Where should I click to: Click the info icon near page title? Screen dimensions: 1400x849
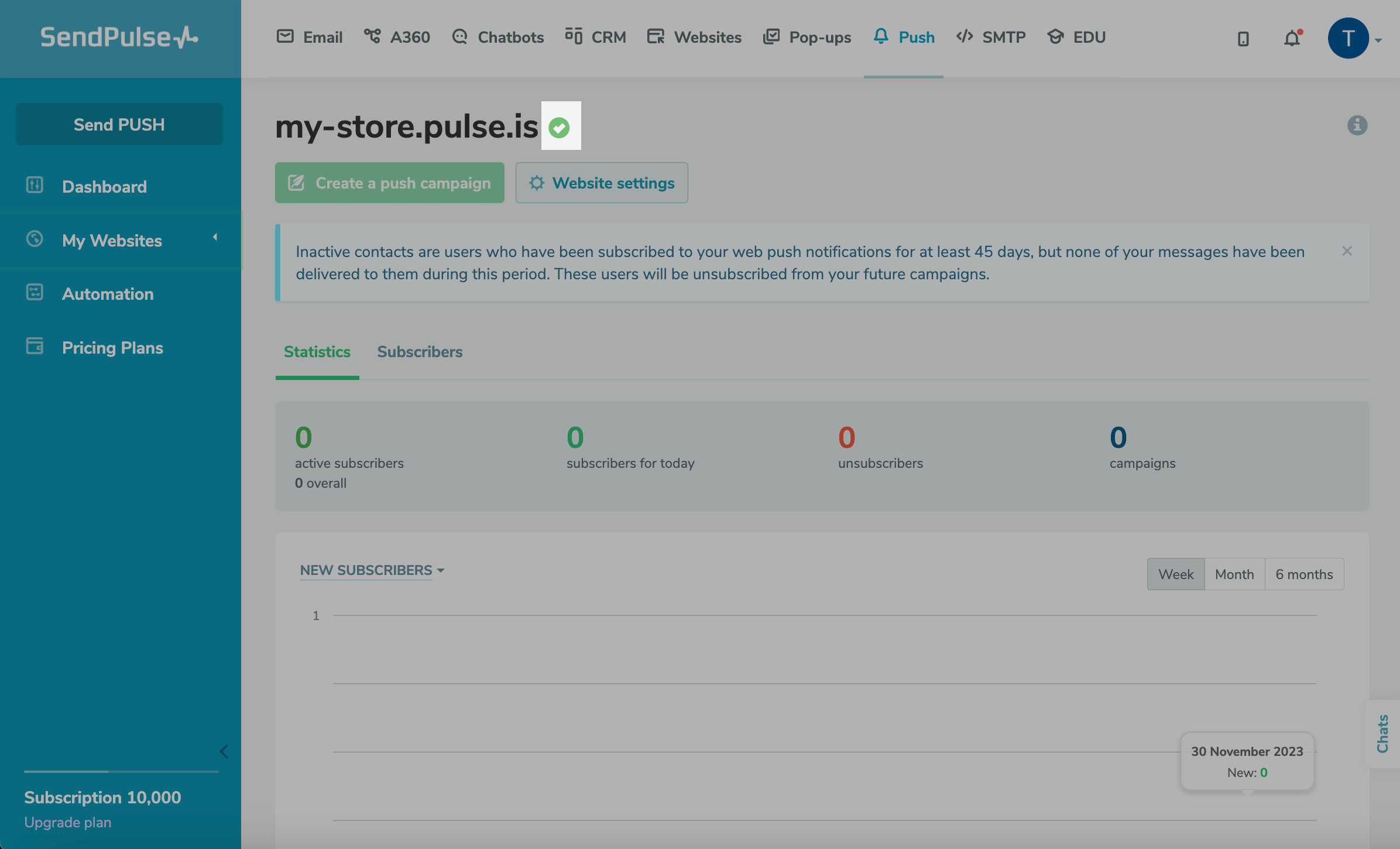pyautogui.click(x=1357, y=125)
